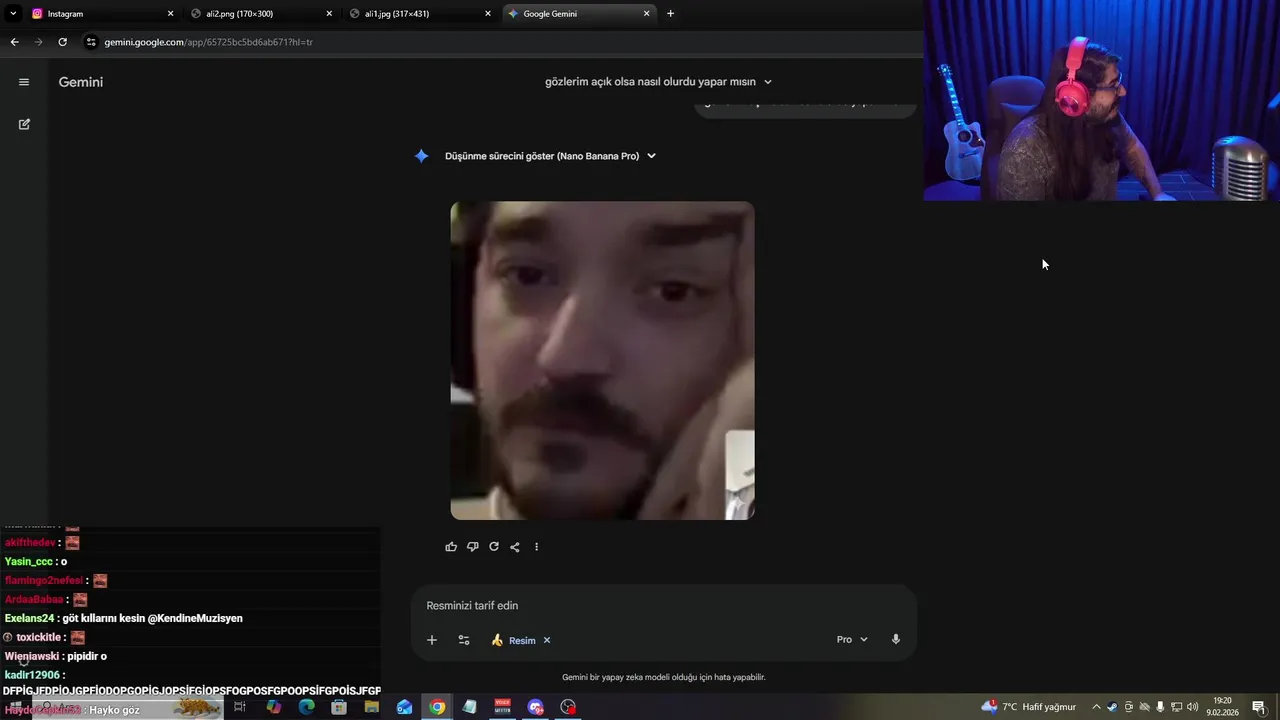View site information icon in address bar
The height and width of the screenshot is (720, 1280).
(x=91, y=42)
